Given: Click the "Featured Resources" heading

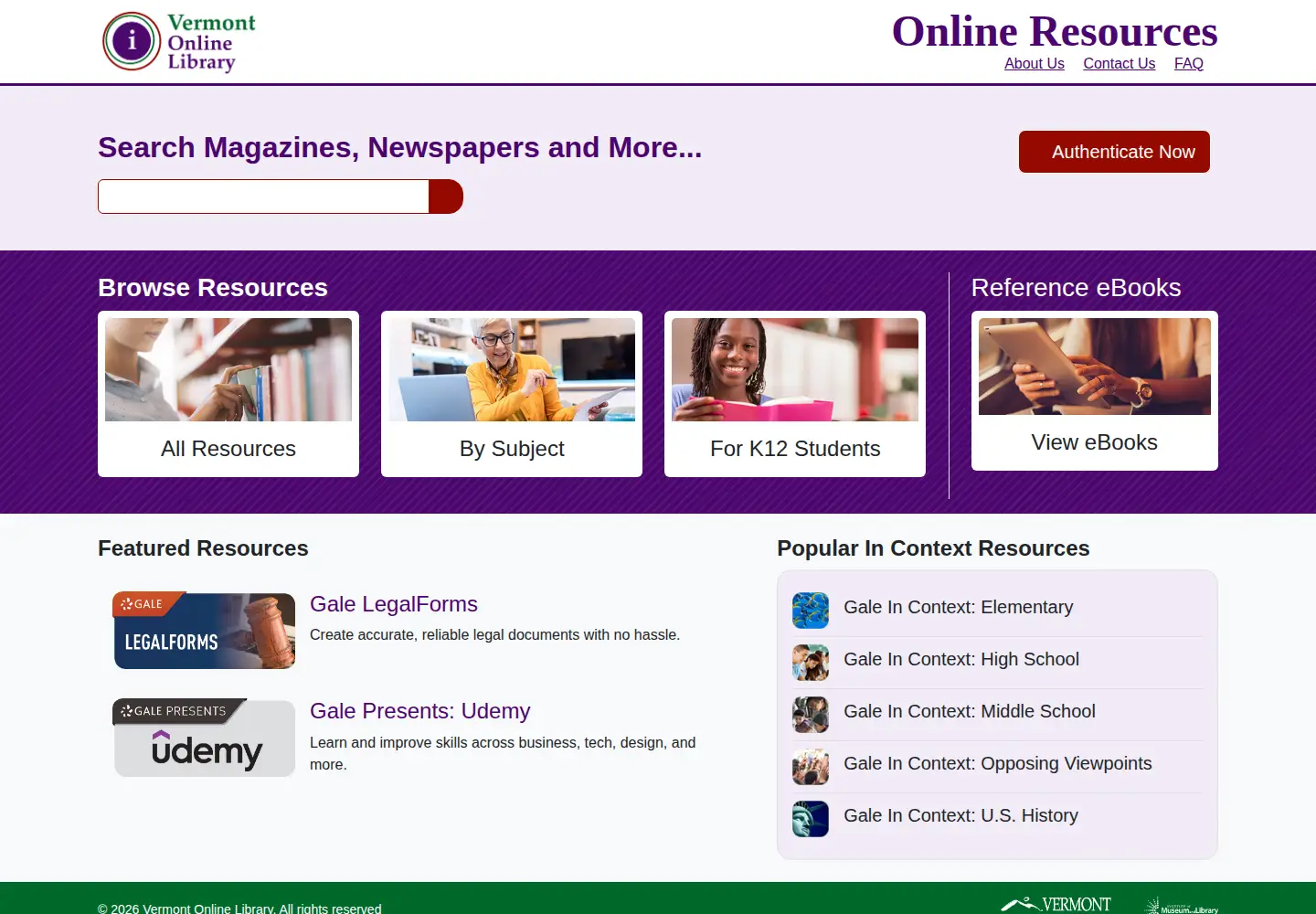Looking at the screenshot, I should 203,548.
